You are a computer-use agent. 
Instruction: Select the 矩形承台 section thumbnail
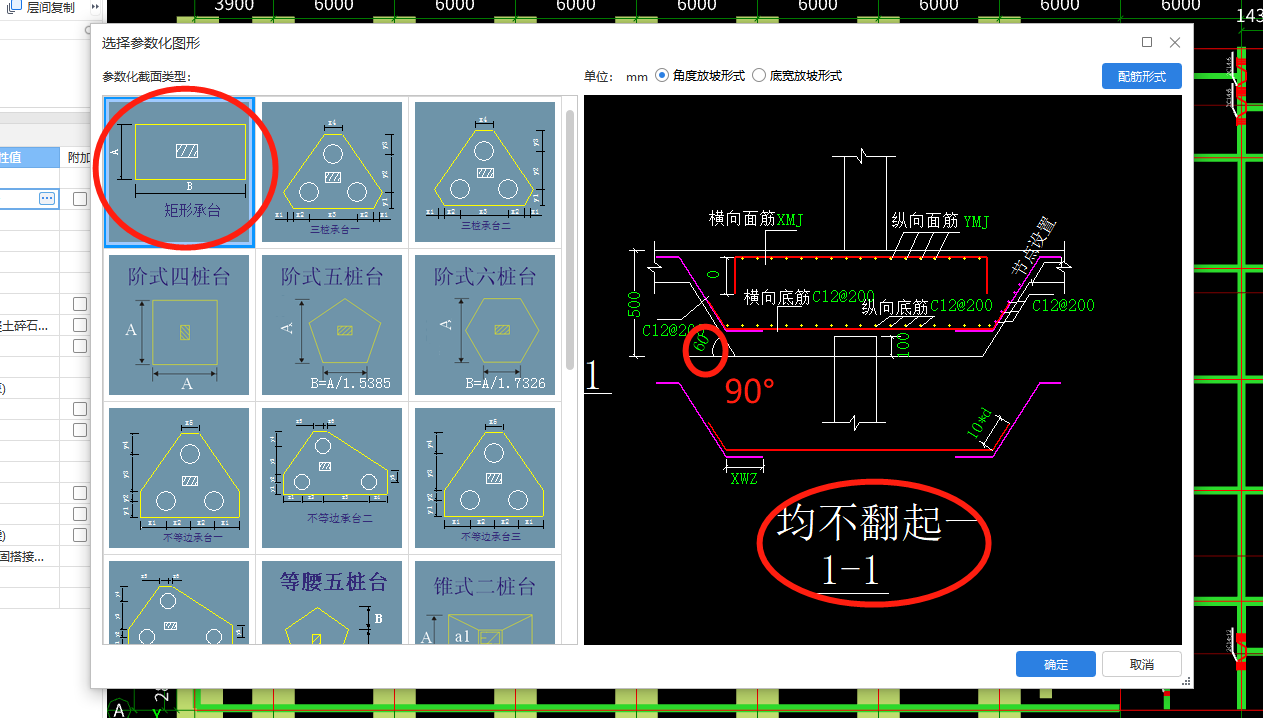tap(180, 172)
